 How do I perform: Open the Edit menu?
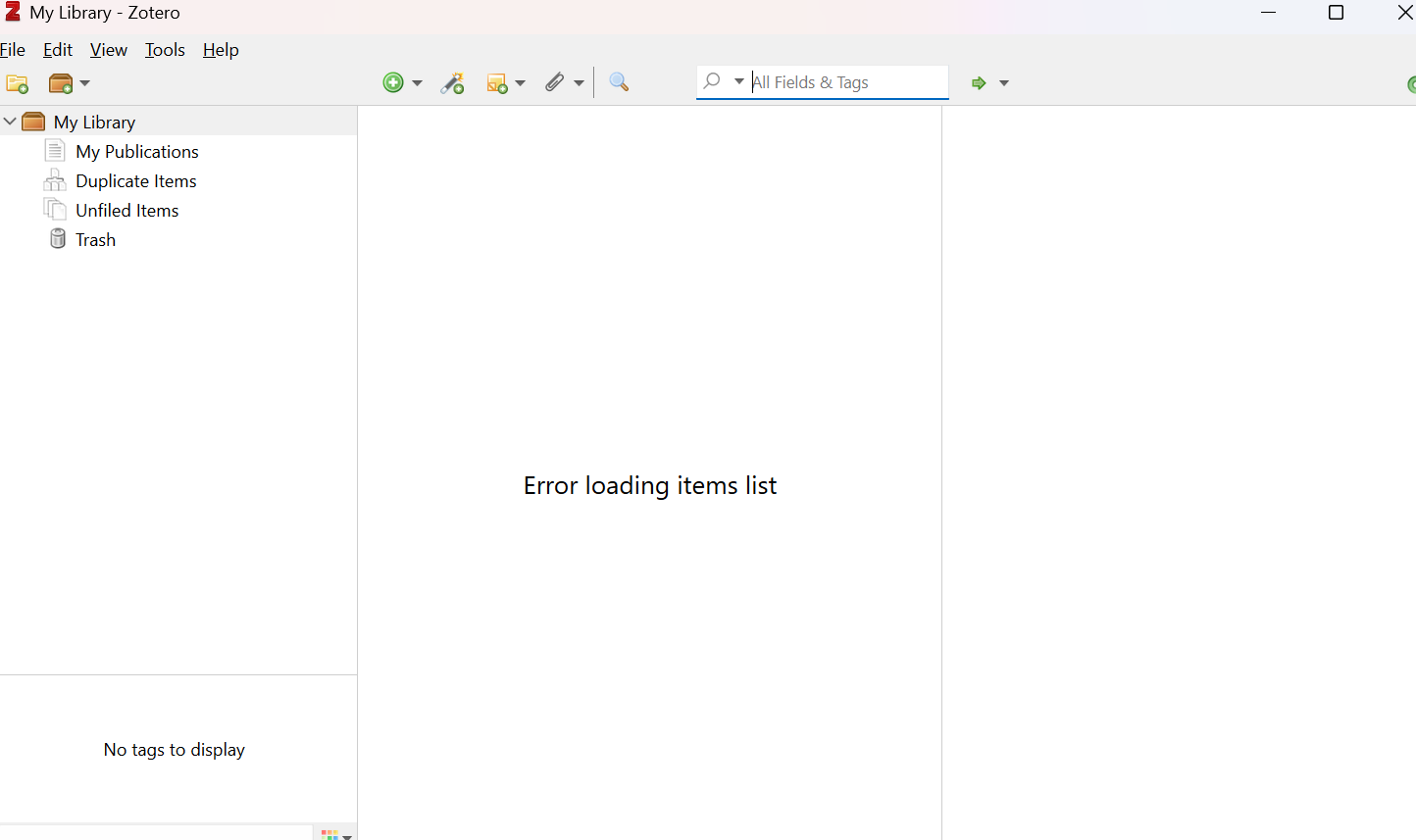(x=58, y=50)
